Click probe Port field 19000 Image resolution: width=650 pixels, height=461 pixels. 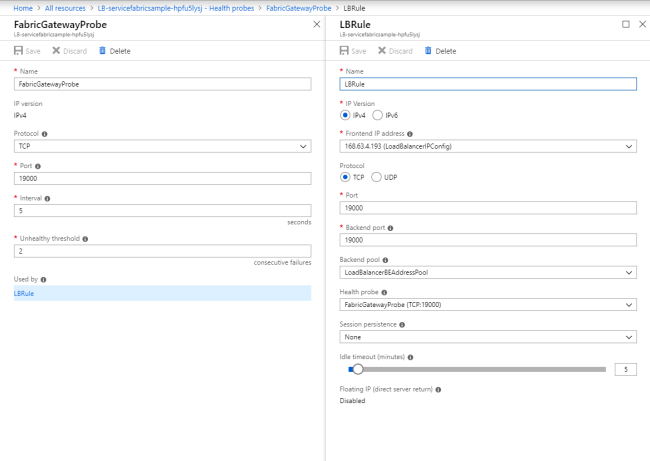click(x=162, y=178)
